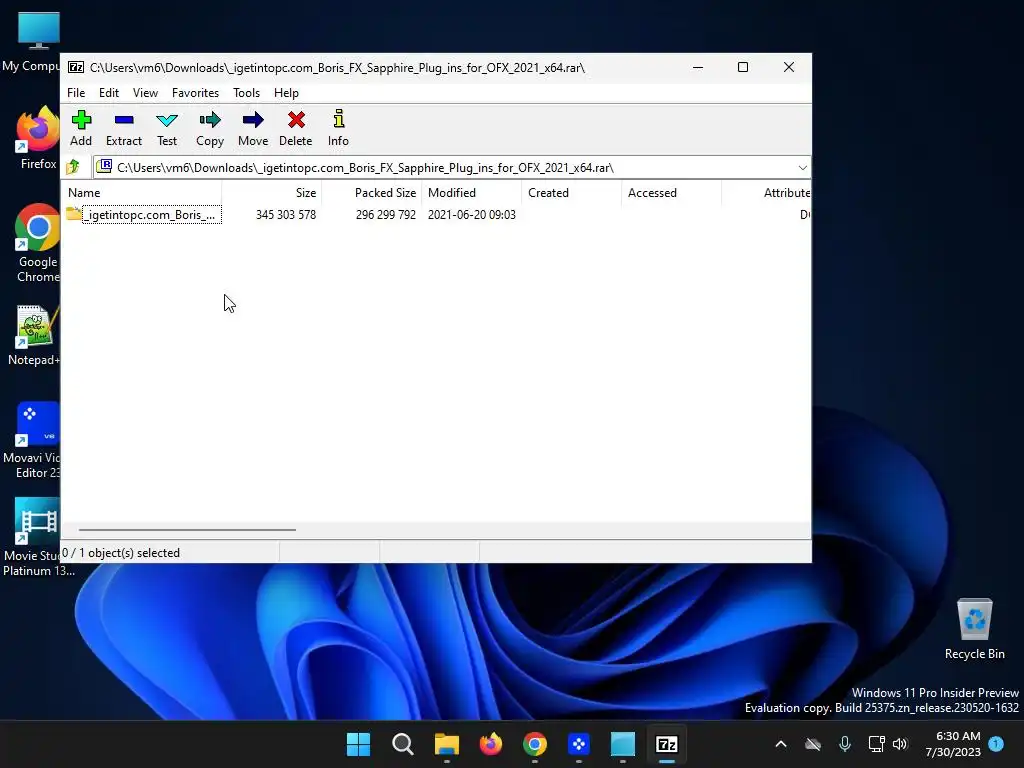This screenshot has height=768, width=1024.
Task: Select the Google Chrome desktop shortcut
Action: coord(37,243)
